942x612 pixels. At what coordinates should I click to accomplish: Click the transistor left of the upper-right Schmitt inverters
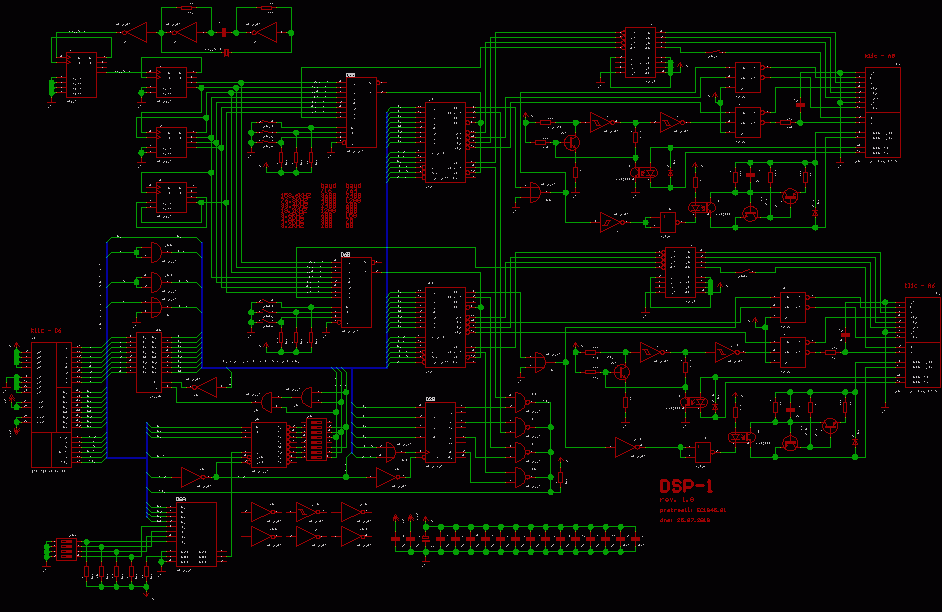(x=571, y=141)
